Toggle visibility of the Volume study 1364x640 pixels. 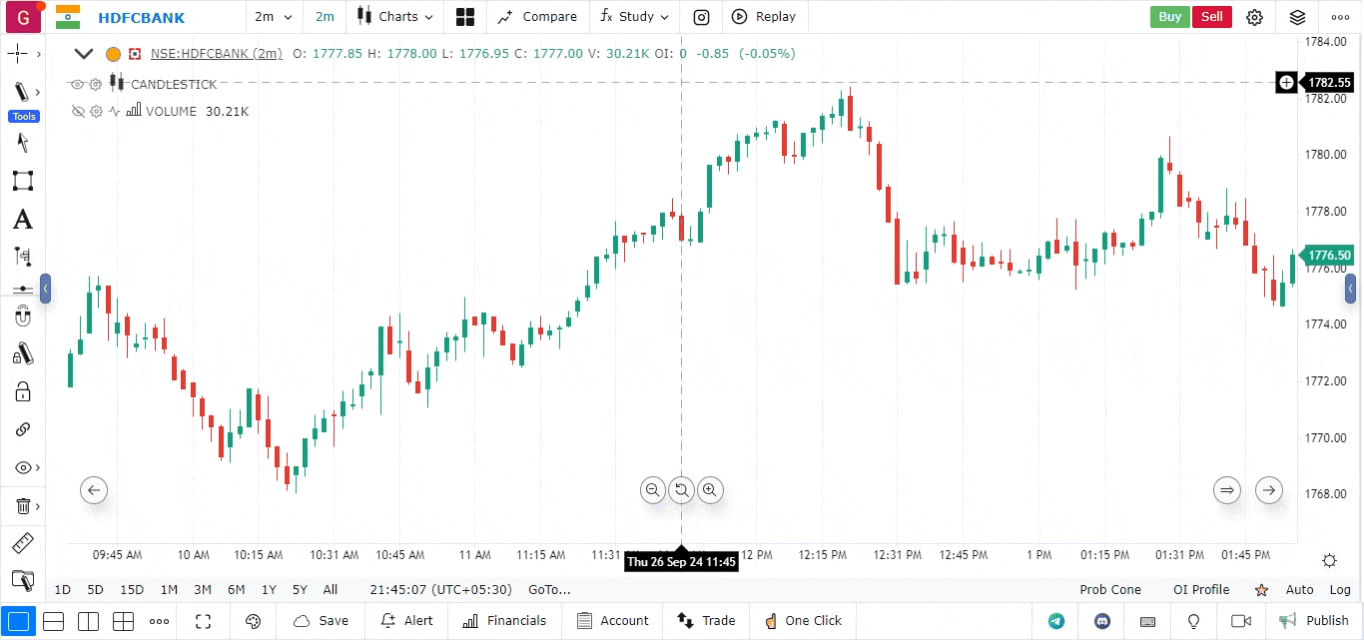78,112
